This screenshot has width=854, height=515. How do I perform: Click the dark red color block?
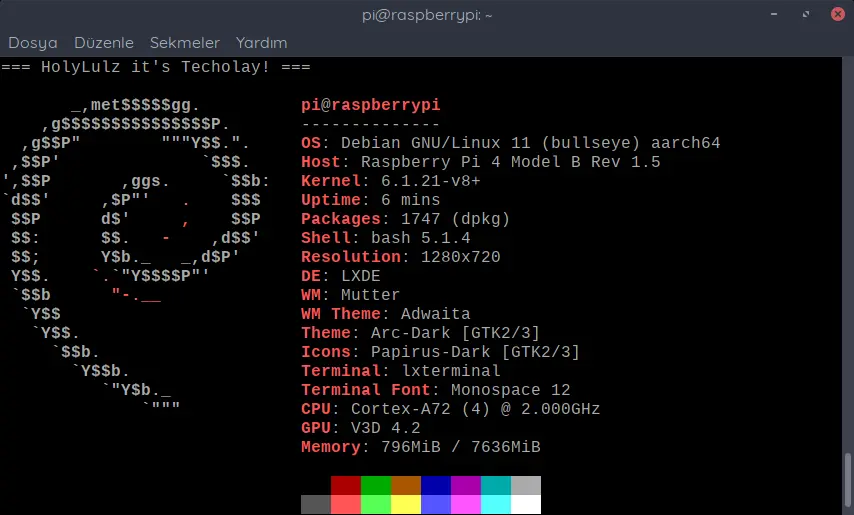point(346,485)
